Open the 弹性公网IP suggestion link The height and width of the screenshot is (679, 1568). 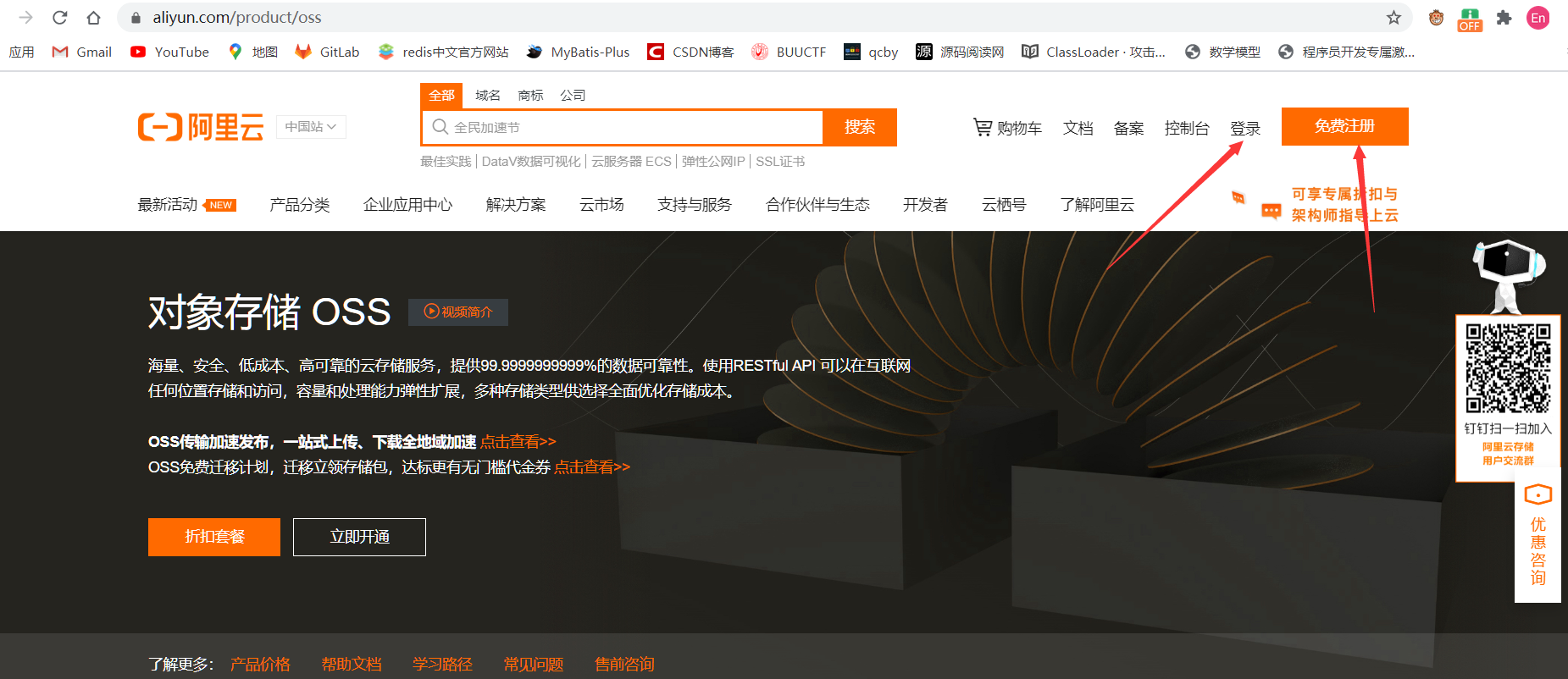tap(713, 162)
